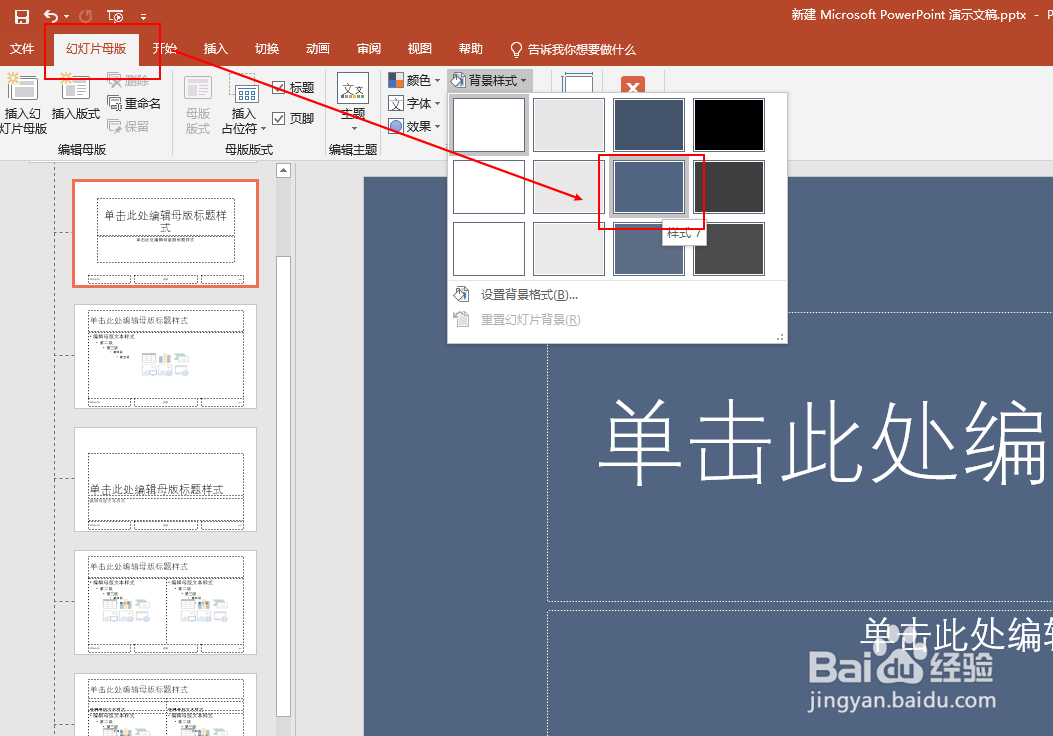This screenshot has height=736, width=1053.
Task: Open the 视图 tab
Action: click(420, 48)
